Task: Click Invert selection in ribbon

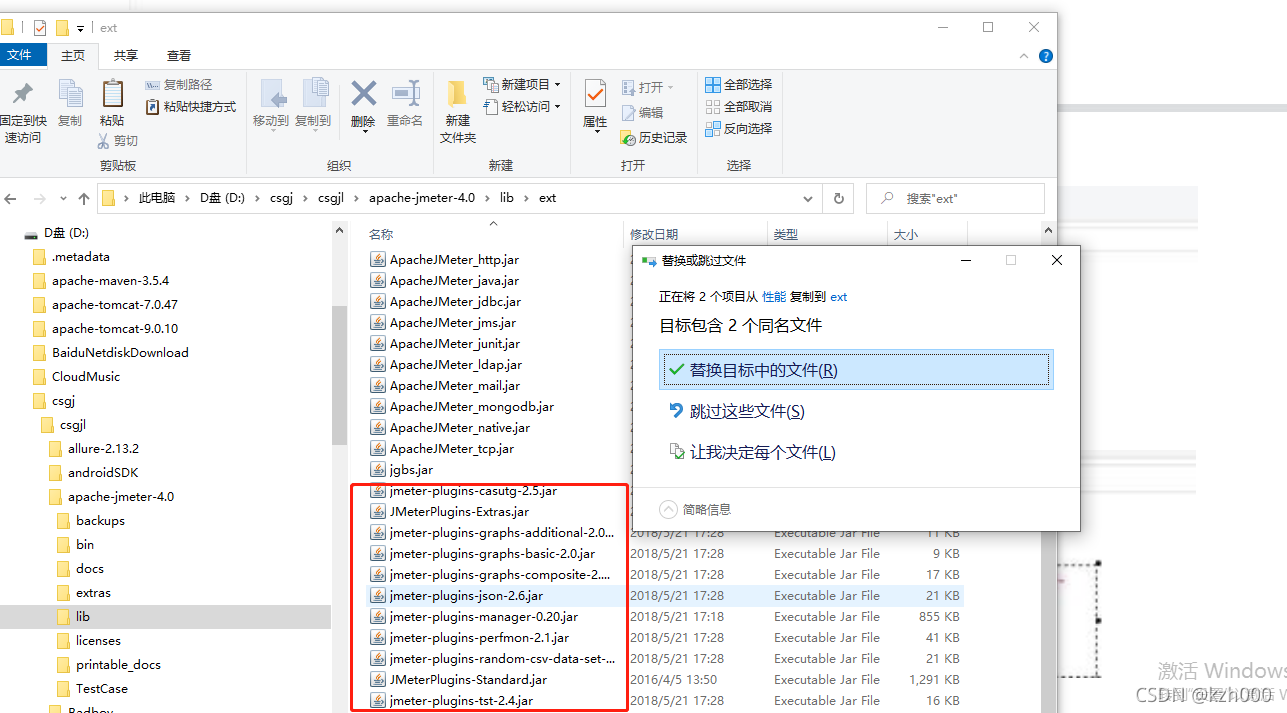Action: [738, 129]
